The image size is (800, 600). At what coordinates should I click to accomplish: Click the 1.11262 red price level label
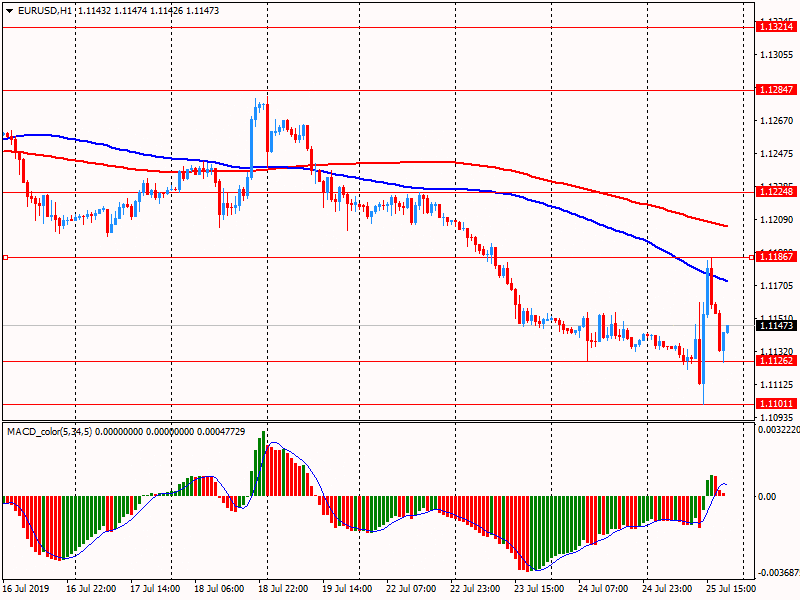776,361
